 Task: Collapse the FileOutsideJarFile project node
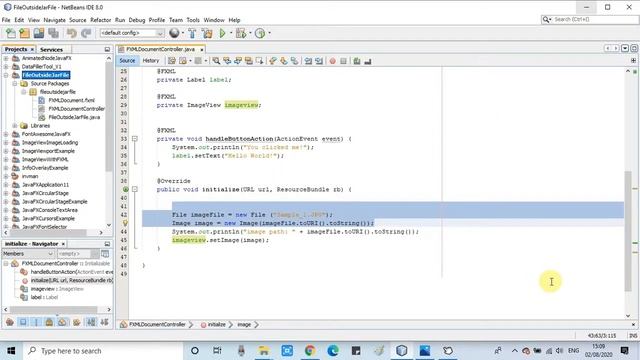click(x=6, y=75)
